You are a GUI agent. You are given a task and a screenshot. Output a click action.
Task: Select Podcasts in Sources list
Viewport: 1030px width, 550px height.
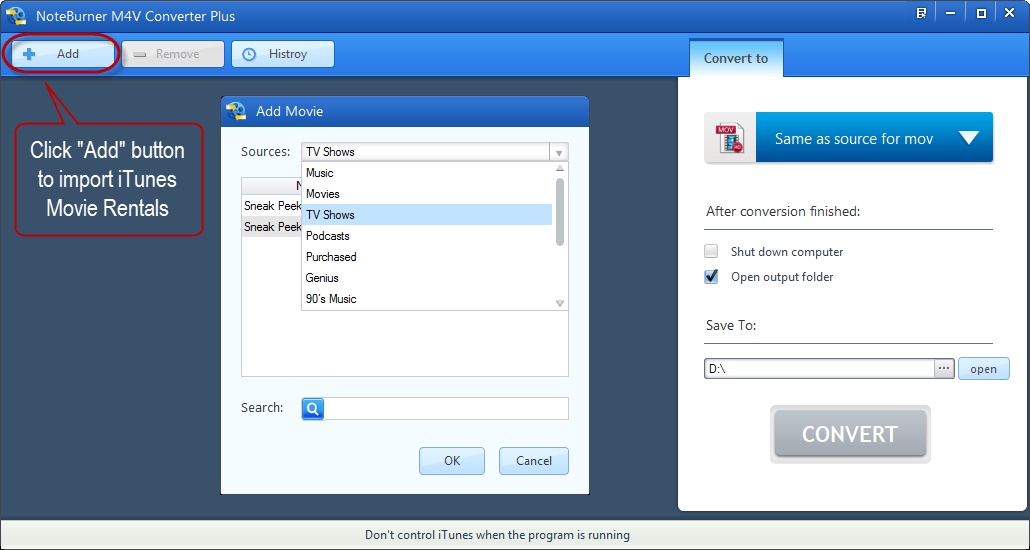[426, 236]
